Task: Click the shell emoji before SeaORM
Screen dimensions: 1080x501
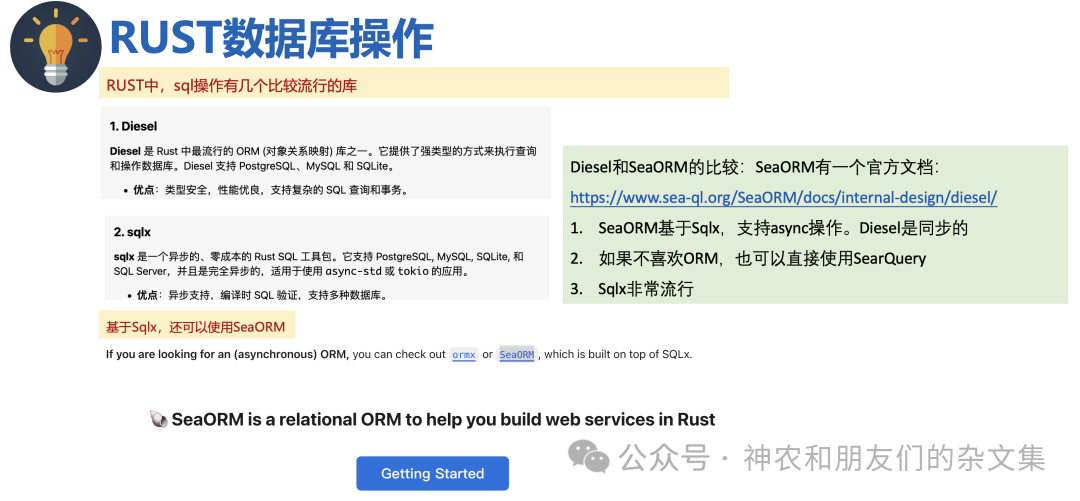Action: tap(158, 419)
